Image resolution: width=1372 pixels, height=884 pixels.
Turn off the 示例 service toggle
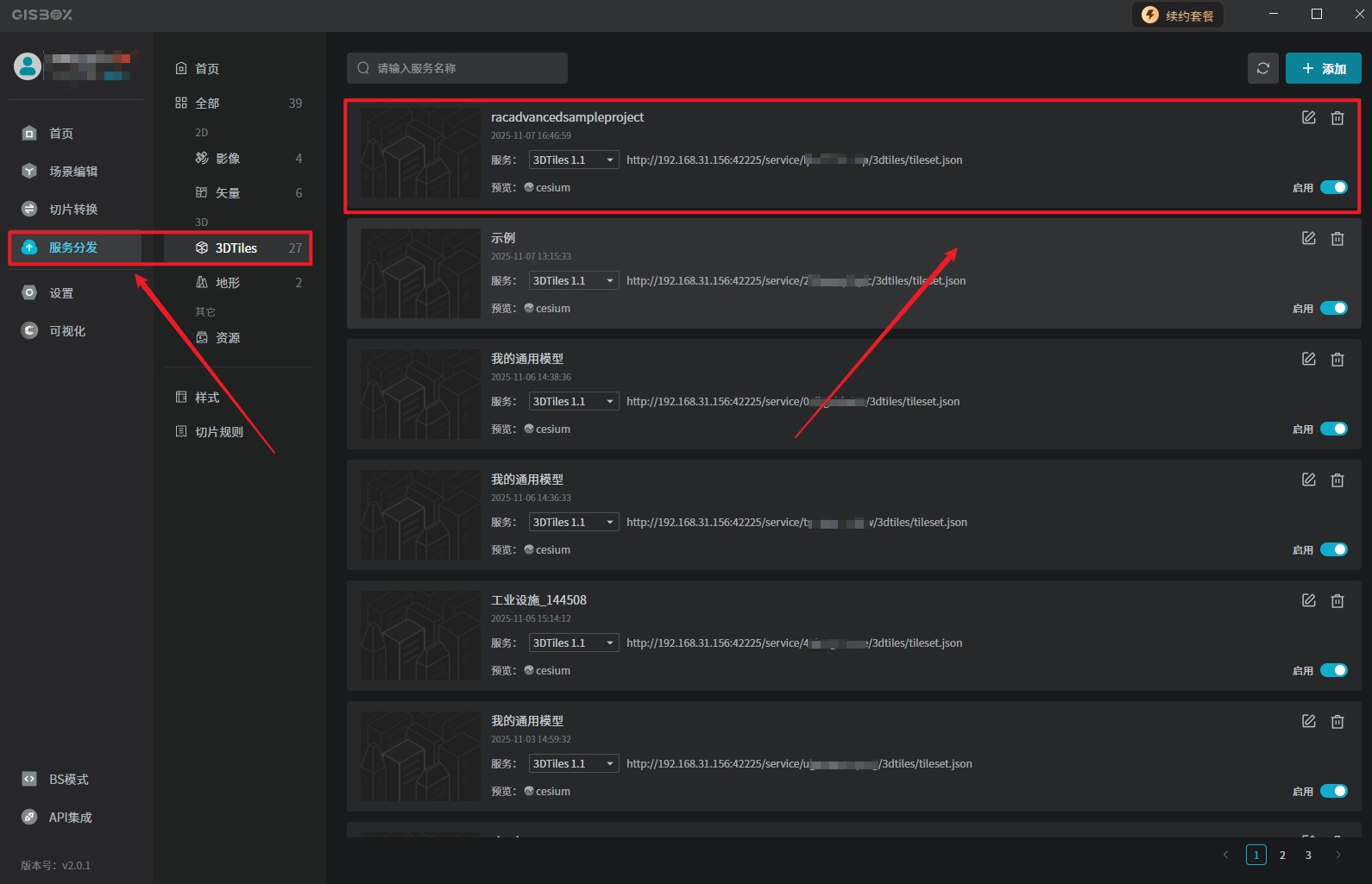[1333, 308]
